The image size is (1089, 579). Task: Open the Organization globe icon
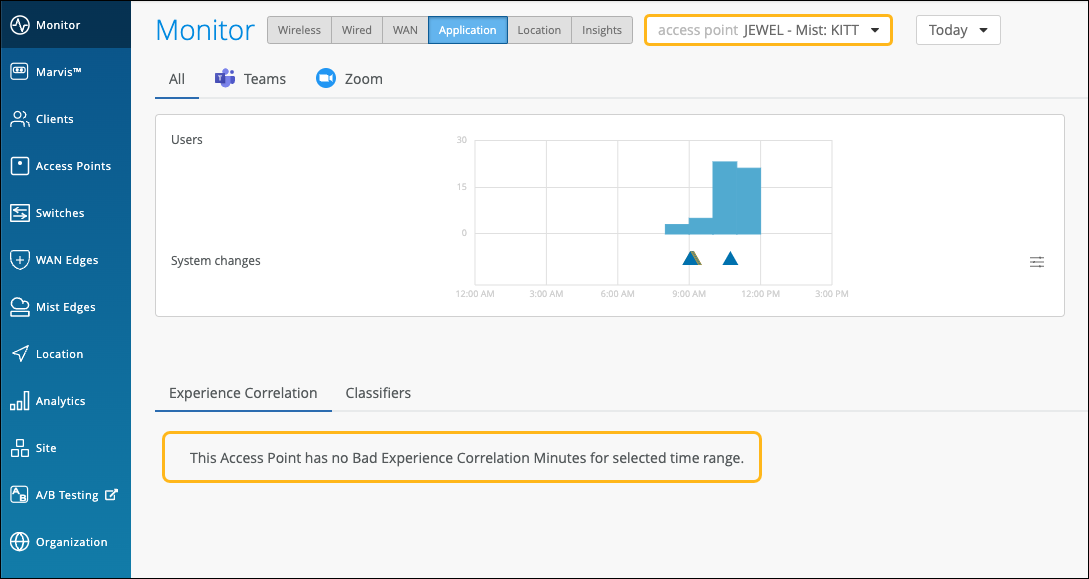point(19,542)
